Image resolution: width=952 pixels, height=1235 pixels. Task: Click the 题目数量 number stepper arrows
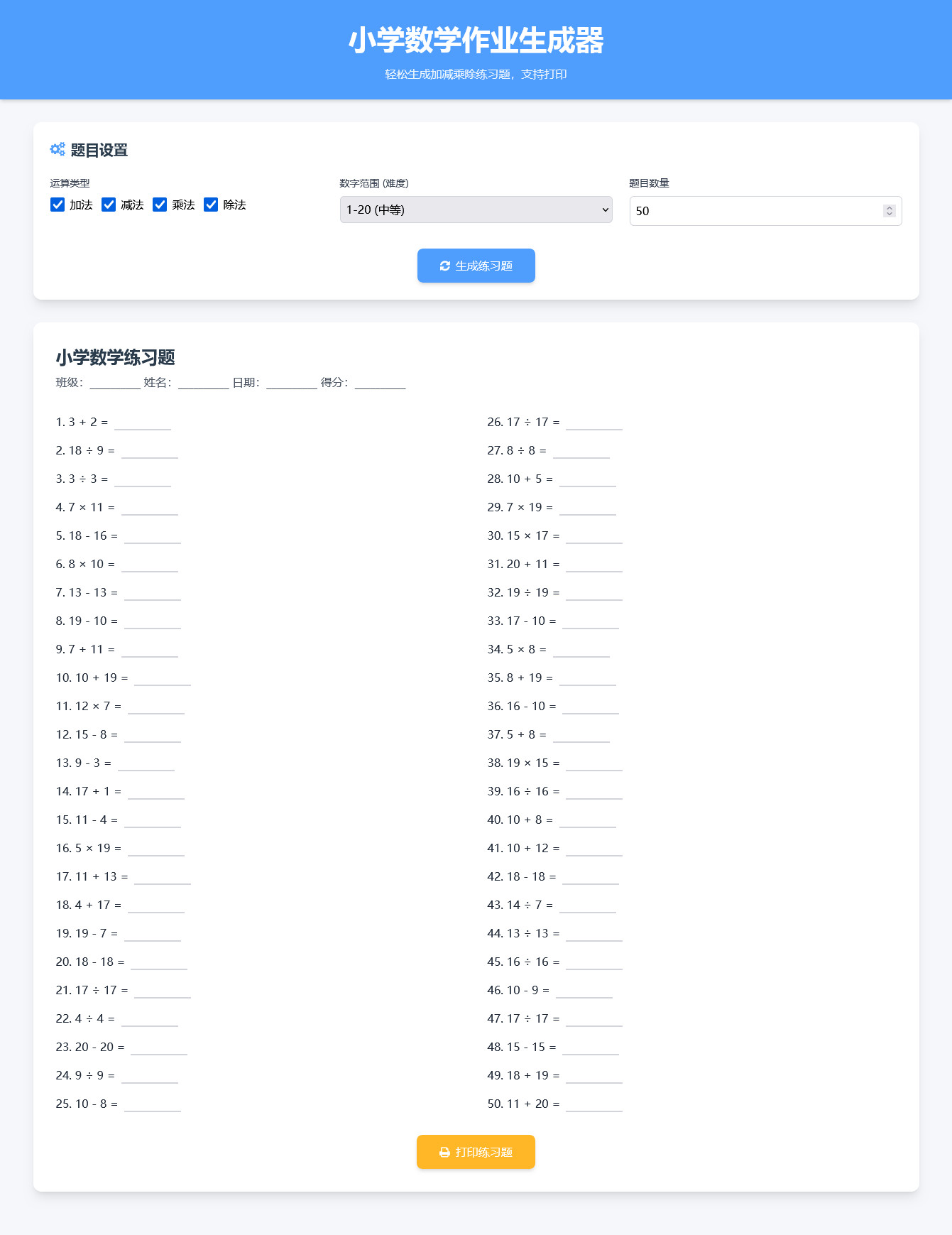[x=889, y=211]
